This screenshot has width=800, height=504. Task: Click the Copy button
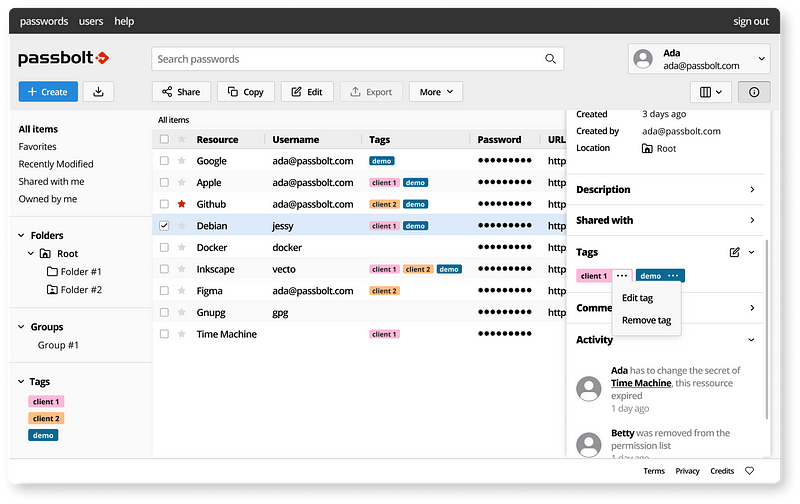pyautogui.click(x=245, y=92)
